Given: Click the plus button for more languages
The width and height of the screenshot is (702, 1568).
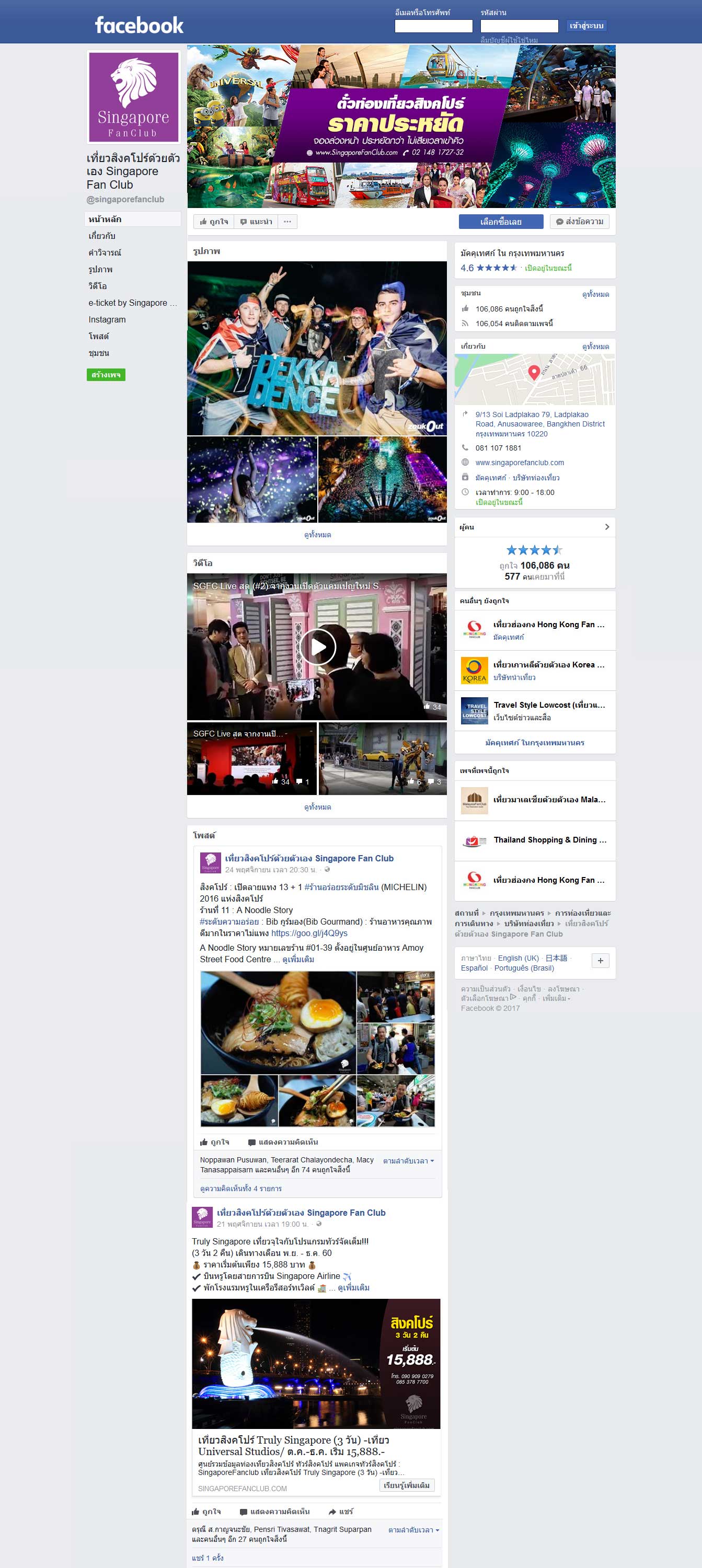Looking at the screenshot, I should coord(600,961).
